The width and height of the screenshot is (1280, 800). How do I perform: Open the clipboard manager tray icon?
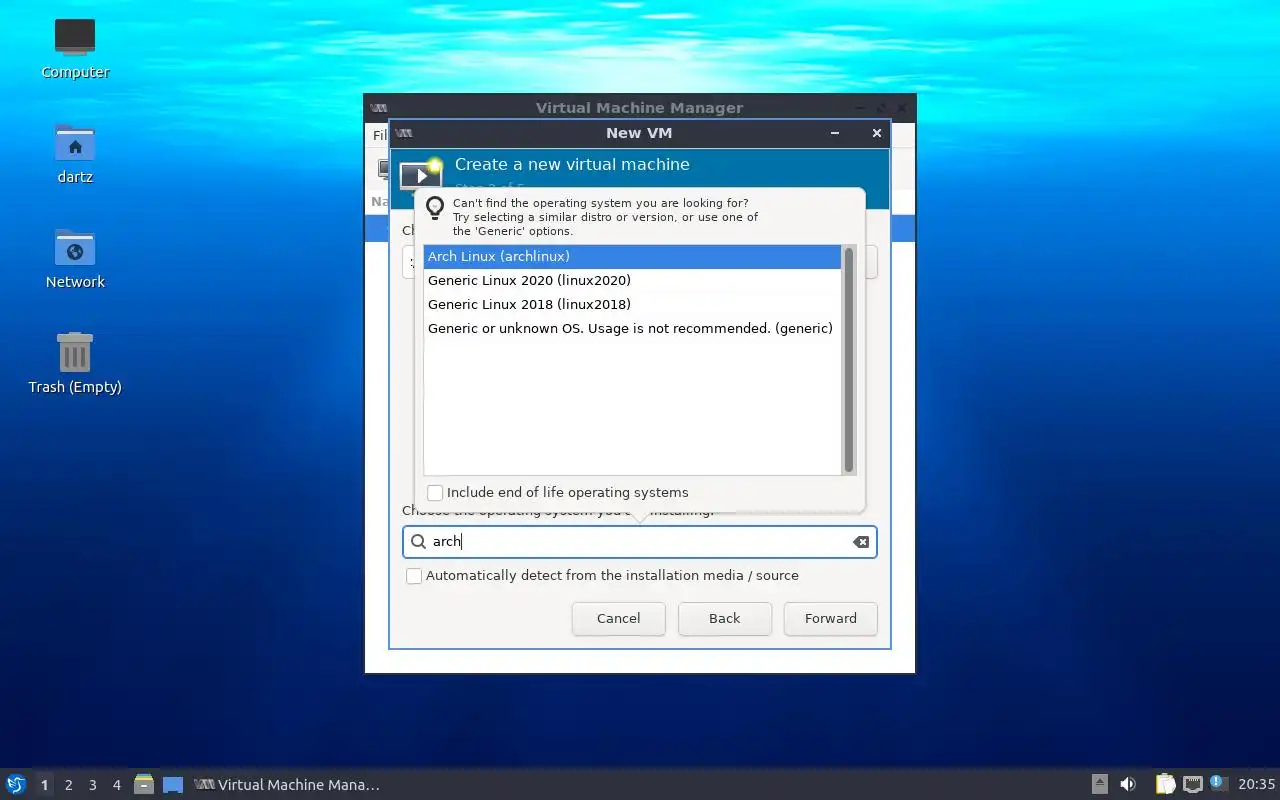tap(1165, 785)
